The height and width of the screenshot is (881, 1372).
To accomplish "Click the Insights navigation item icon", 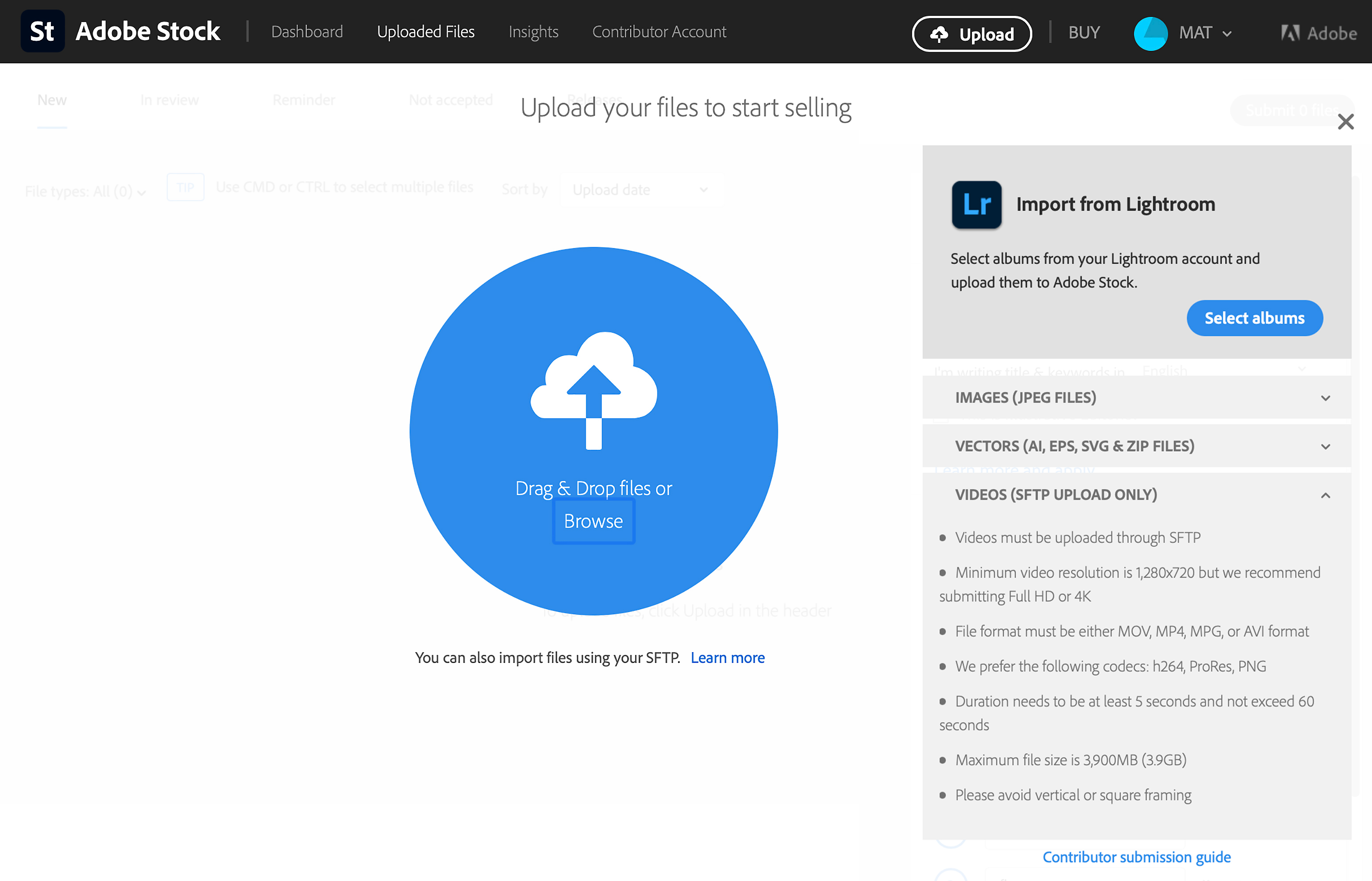I will pyautogui.click(x=533, y=31).
